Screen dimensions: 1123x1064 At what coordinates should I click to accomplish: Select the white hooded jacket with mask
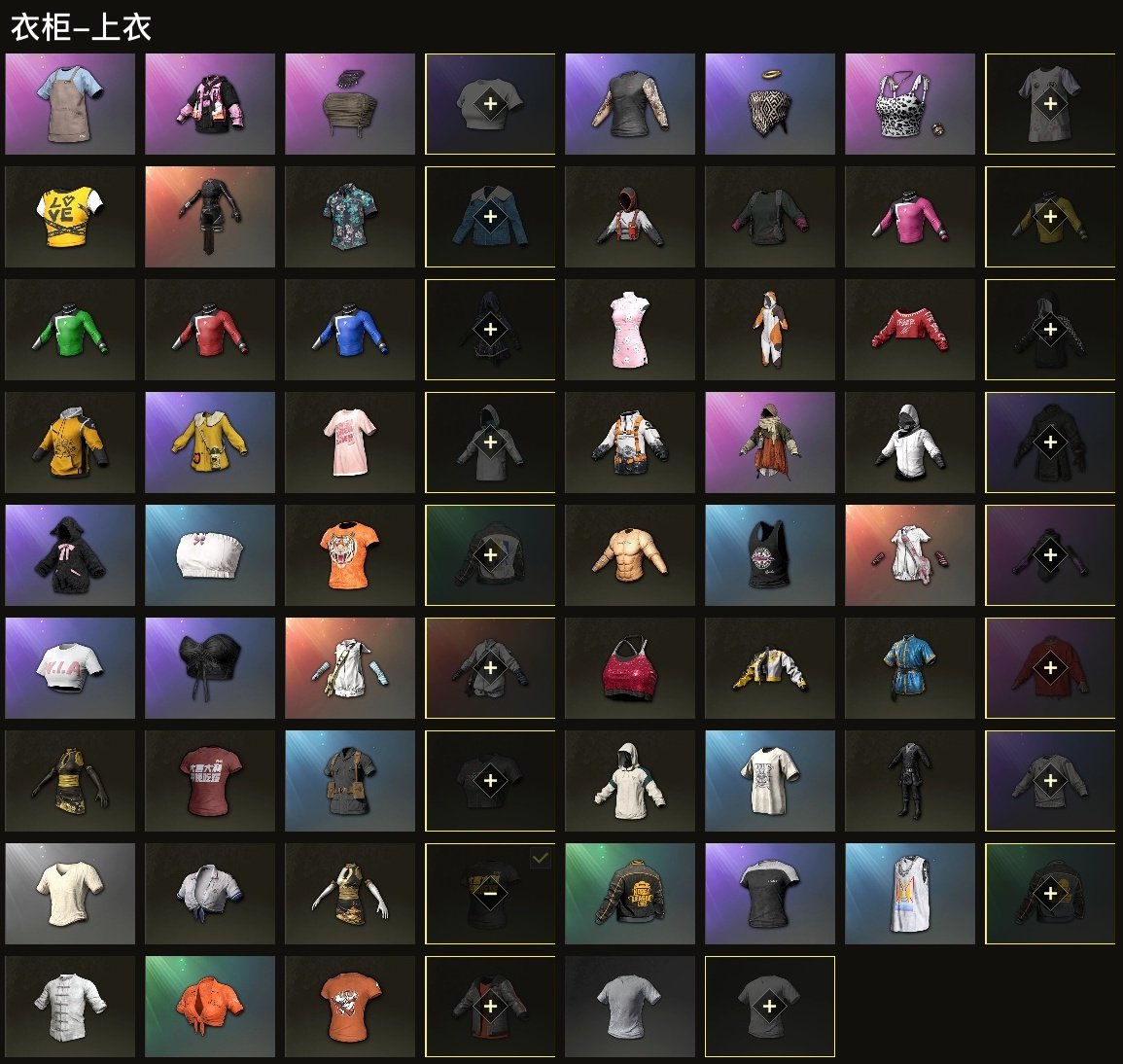[909, 443]
